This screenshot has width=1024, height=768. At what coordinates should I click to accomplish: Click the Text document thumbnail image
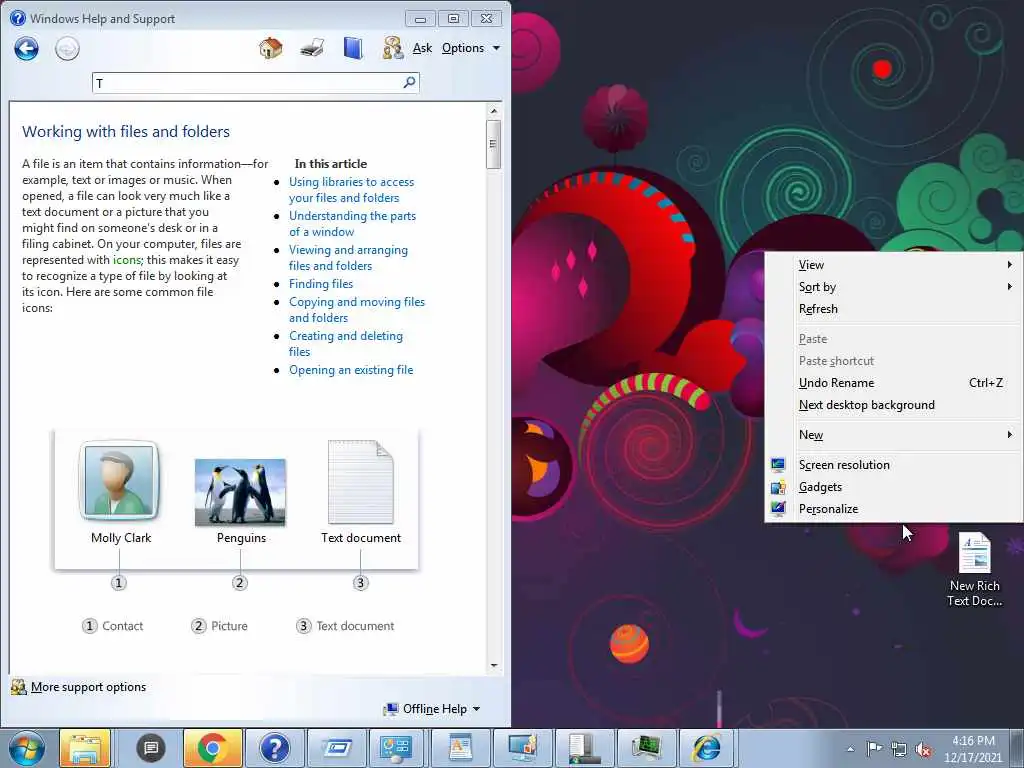pyautogui.click(x=360, y=482)
